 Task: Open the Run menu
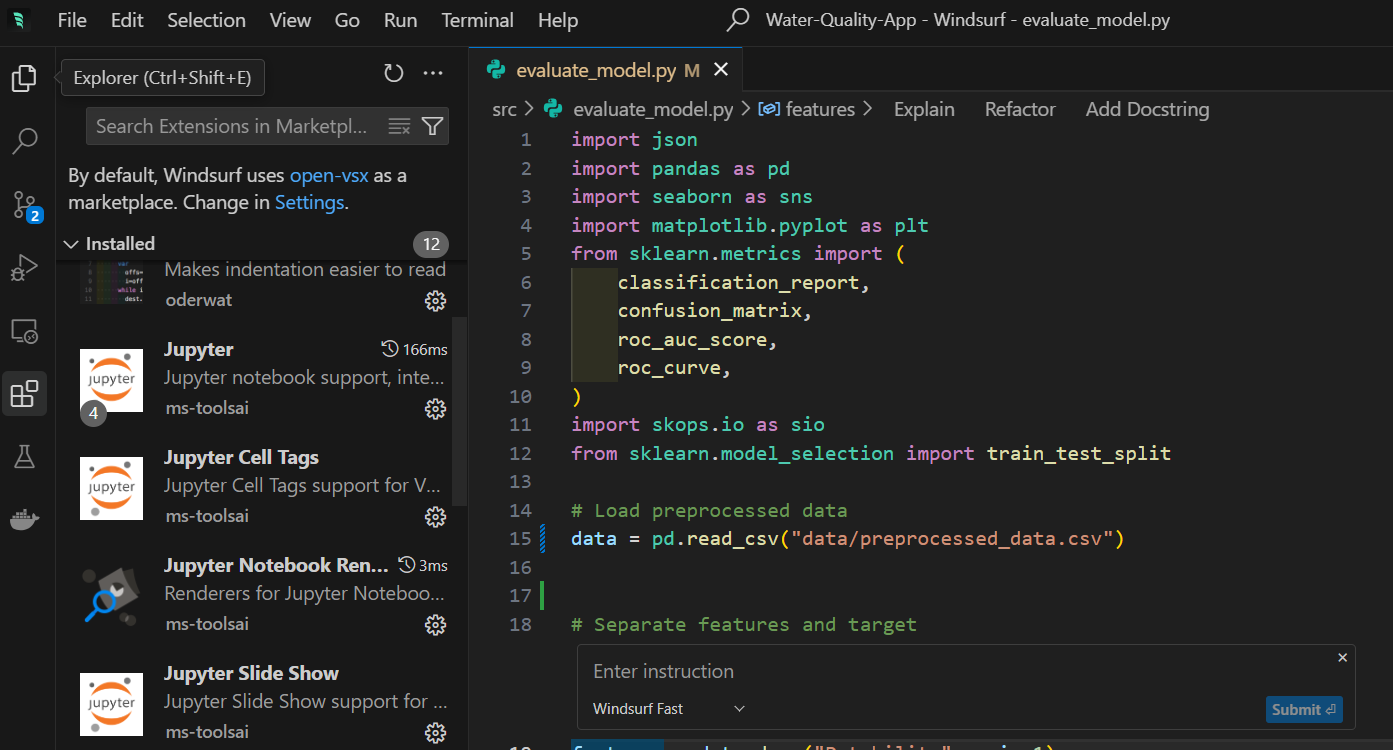(400, 20)
